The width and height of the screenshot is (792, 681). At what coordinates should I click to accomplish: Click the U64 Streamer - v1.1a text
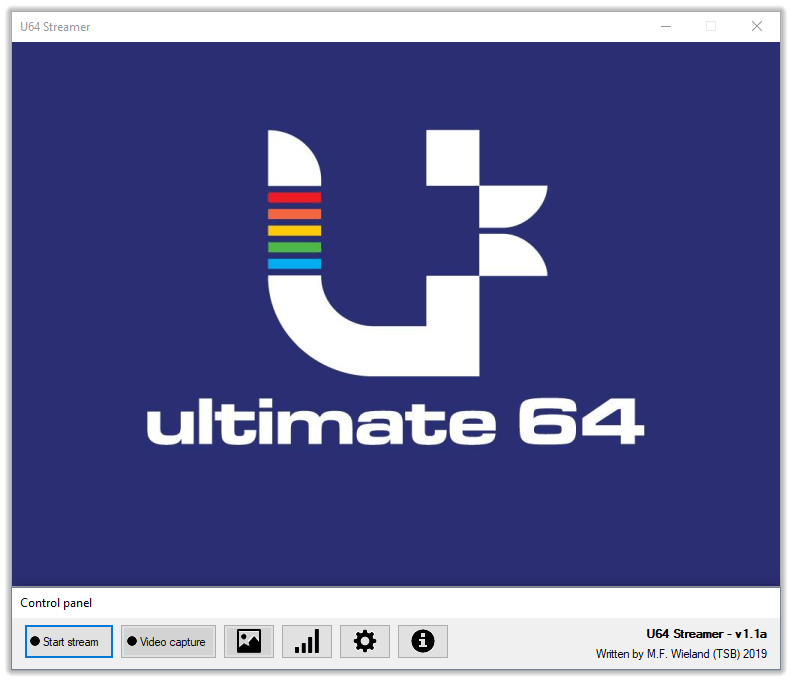point(707,634)
